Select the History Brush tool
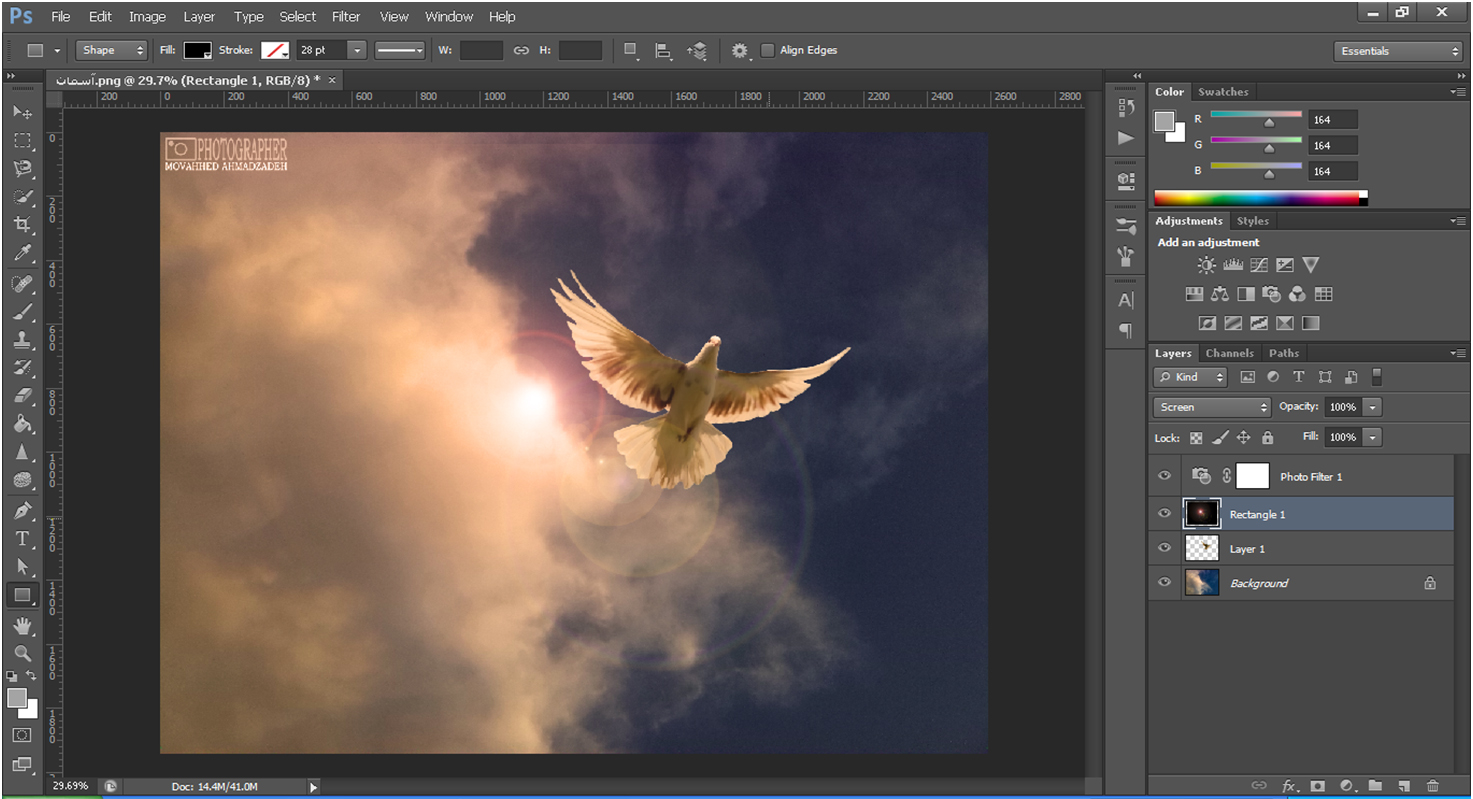Image resolution: width=1473 pixels, height=799 pixels. pos(22,367)
